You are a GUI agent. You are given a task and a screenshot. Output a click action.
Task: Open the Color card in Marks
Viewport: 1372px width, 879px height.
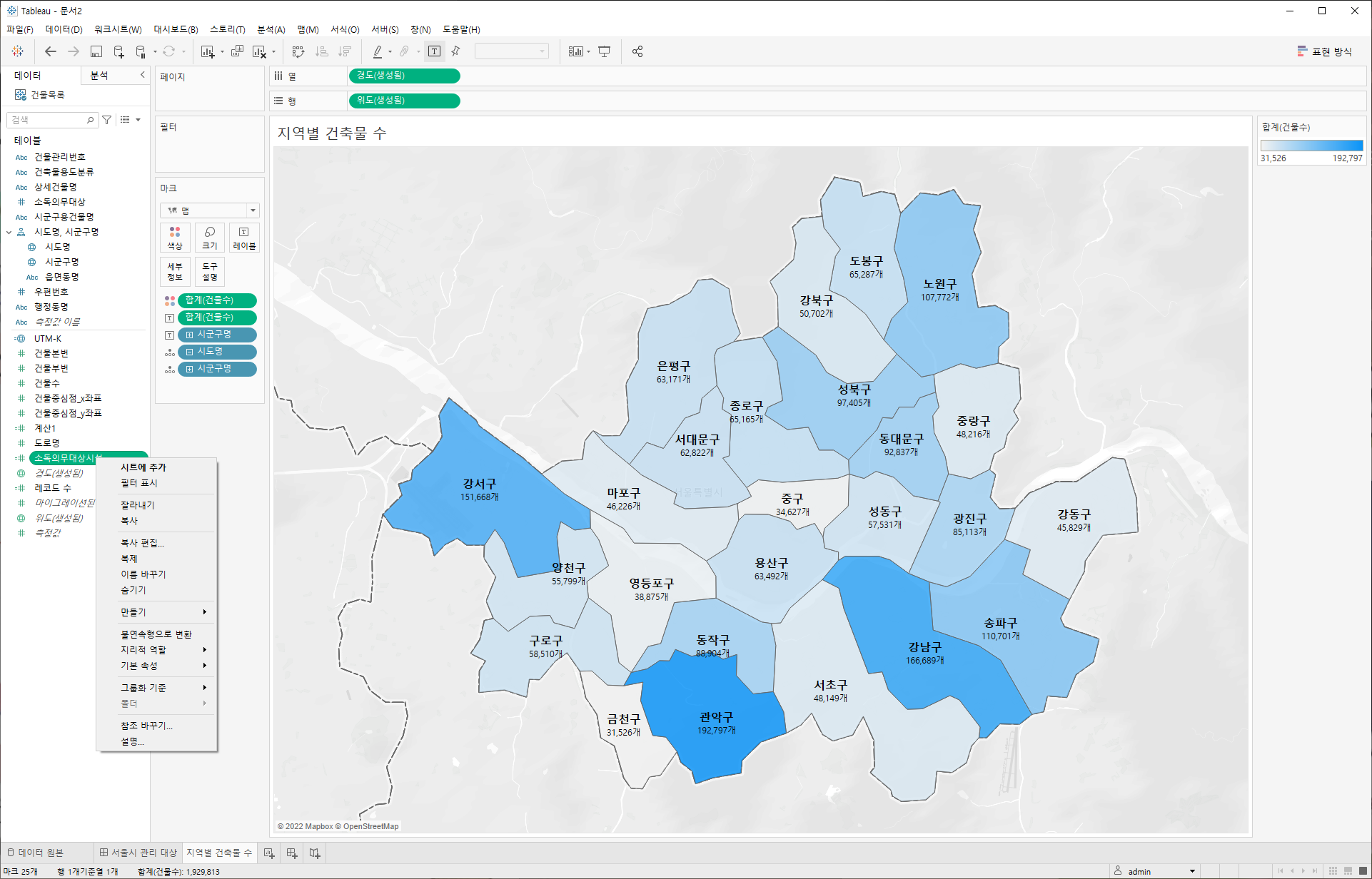(175, 237)
